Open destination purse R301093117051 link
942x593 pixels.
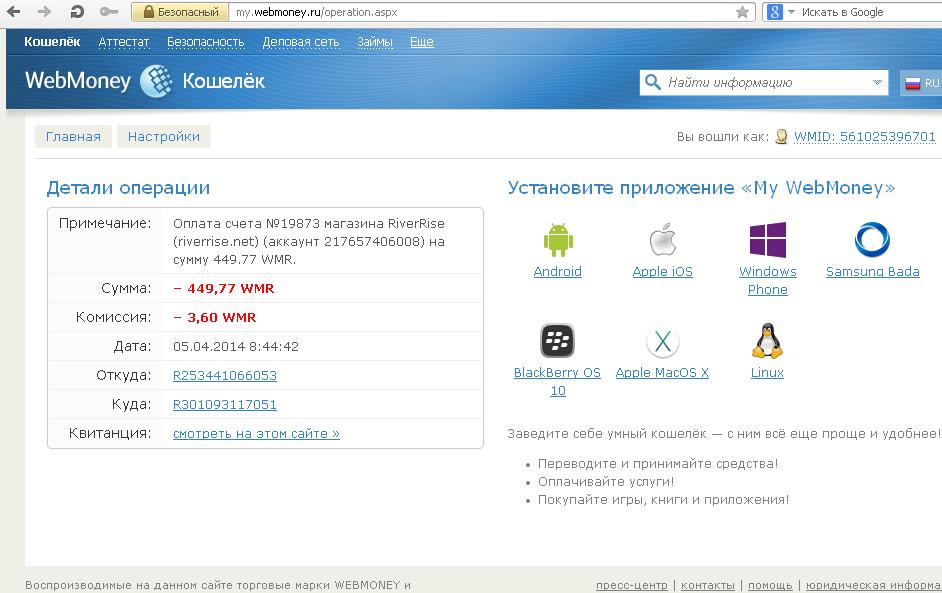click(225, 404)
